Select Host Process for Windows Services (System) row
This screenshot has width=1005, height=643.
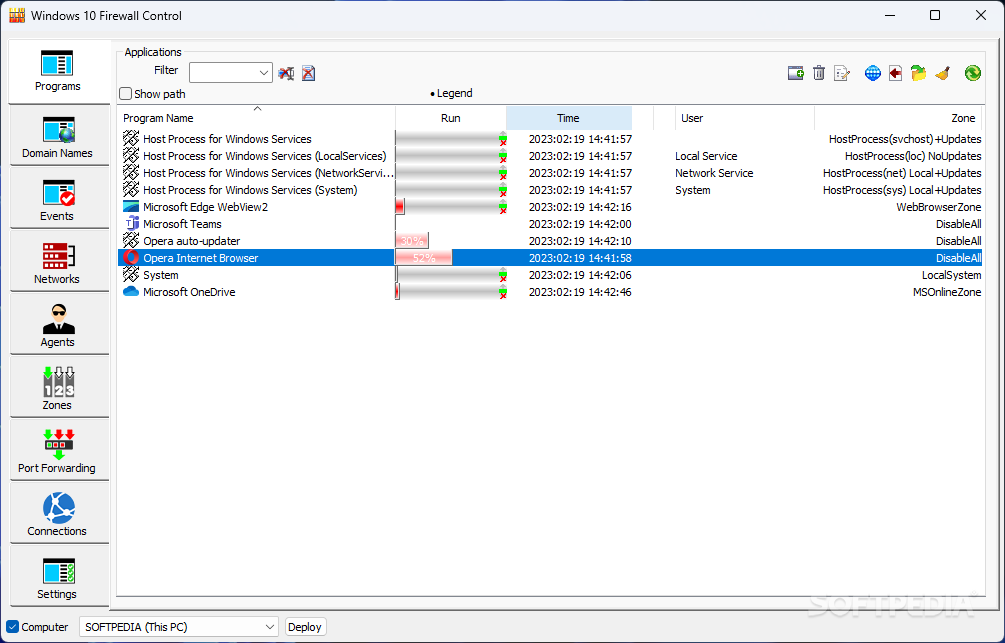point(550,190)
